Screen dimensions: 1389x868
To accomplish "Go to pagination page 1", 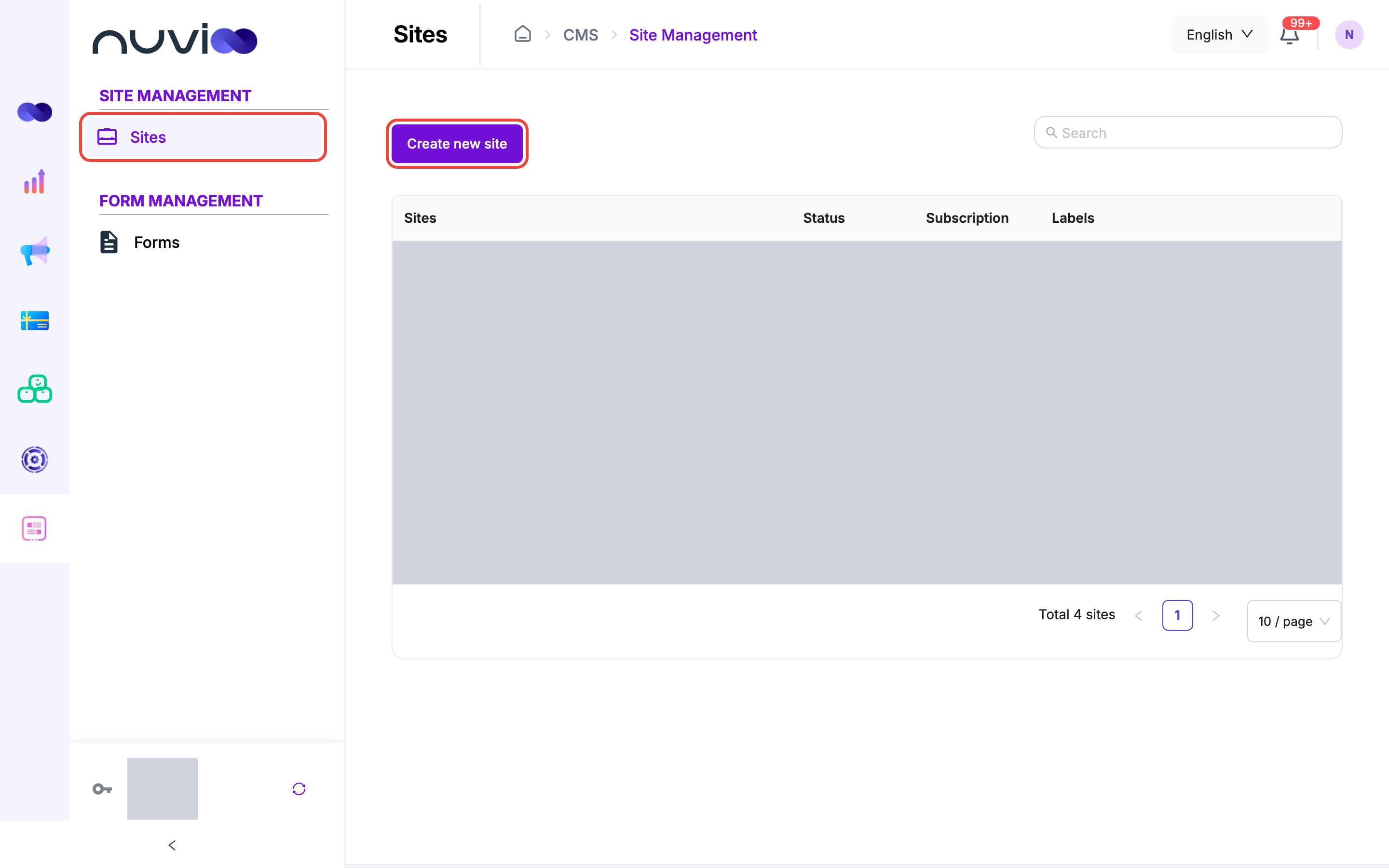I will click(1177, 615).
